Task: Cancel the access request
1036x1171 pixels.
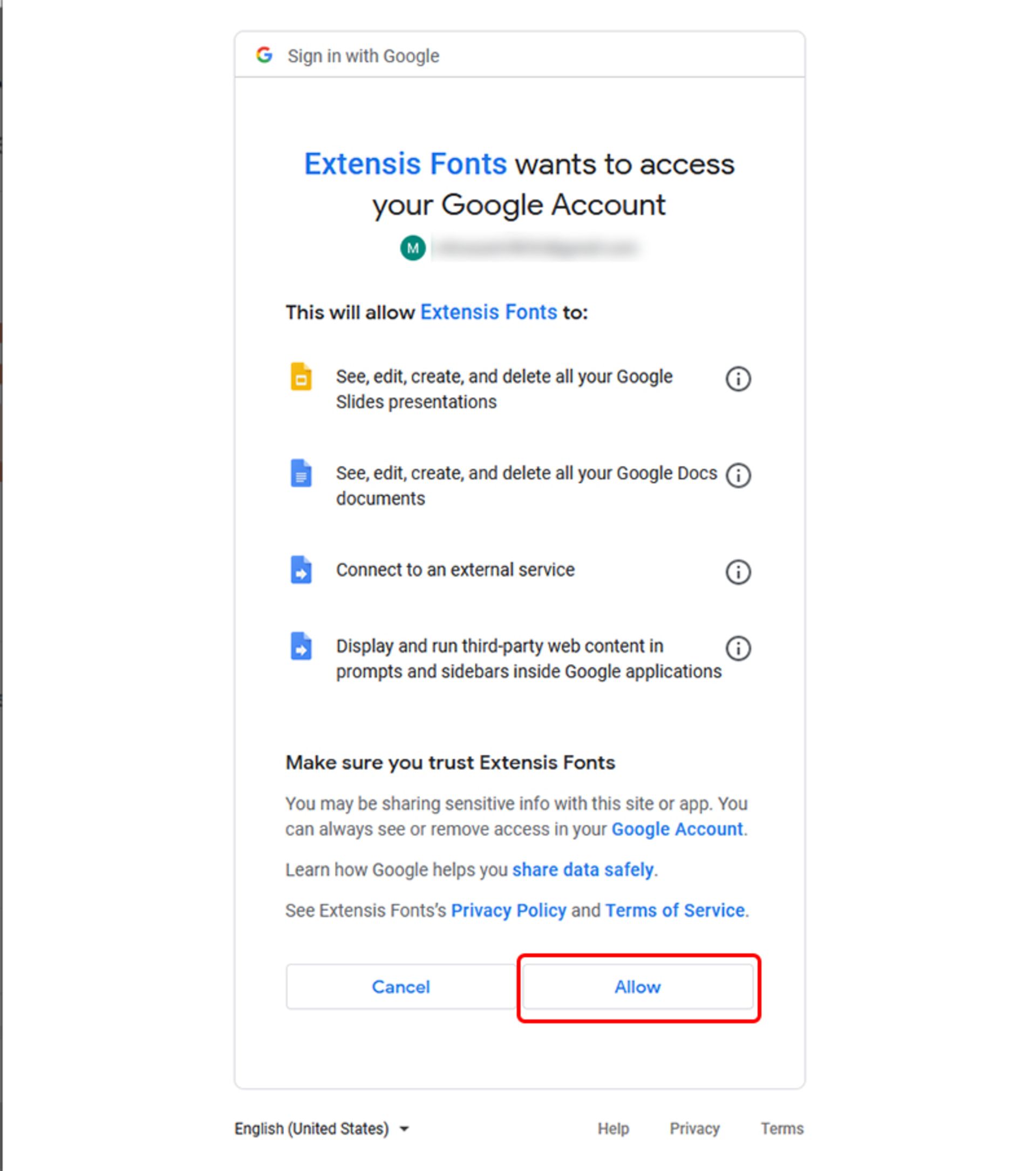Action: pyautogui.click(x=400, y=986)
